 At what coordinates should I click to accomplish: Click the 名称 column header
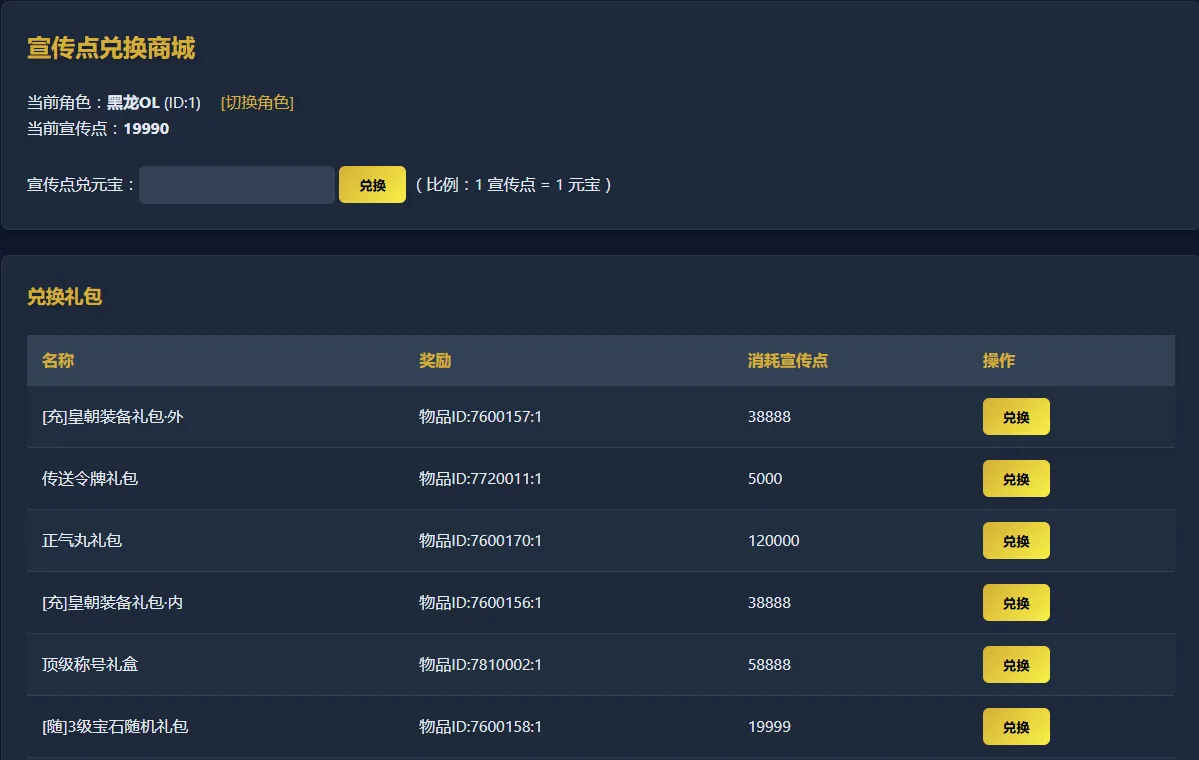(x=58, y=361)
